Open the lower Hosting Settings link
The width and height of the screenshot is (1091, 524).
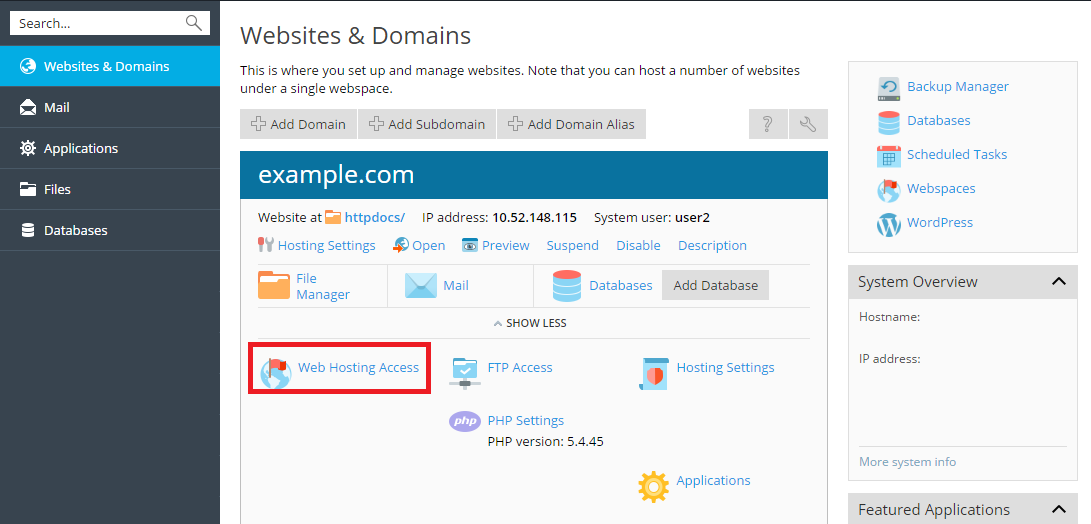[726, 367]
